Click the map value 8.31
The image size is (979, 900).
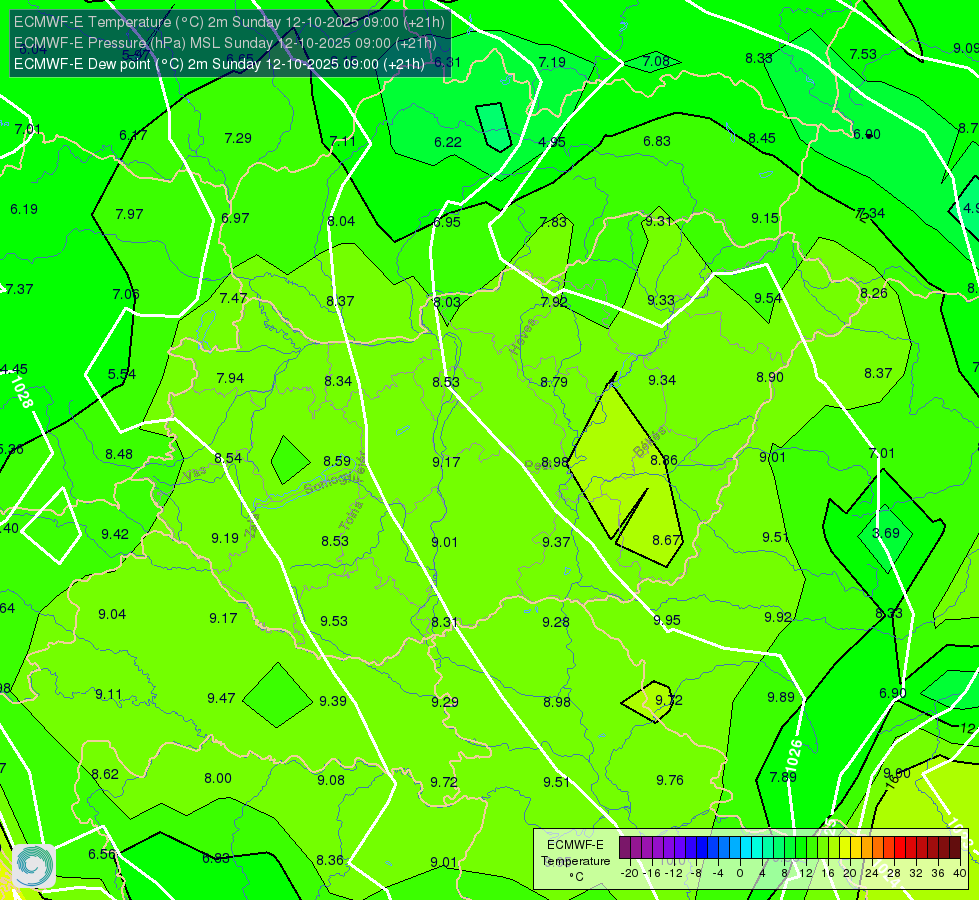pos(445,622)
